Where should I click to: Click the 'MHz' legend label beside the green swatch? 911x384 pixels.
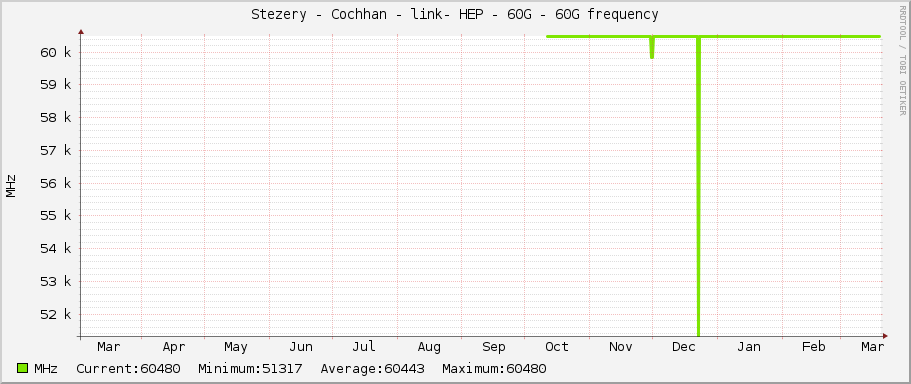pyautogui.click(x=46, y=368)
